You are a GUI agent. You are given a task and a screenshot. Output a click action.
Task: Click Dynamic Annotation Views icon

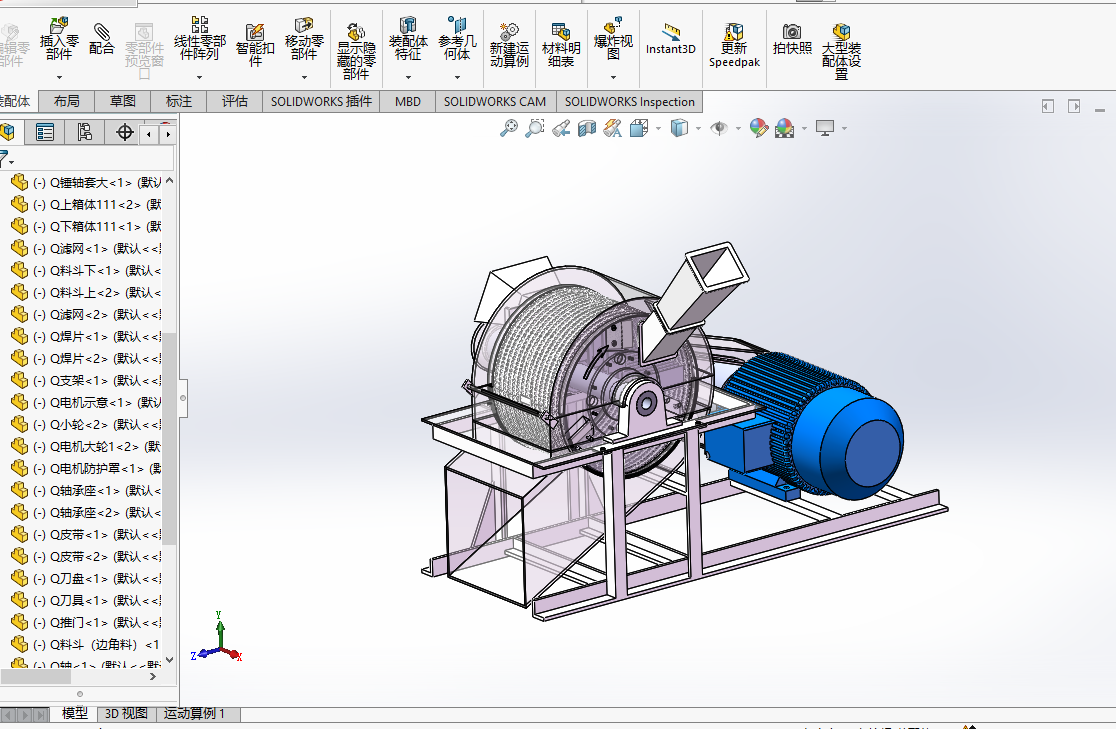tap(613, 128)
